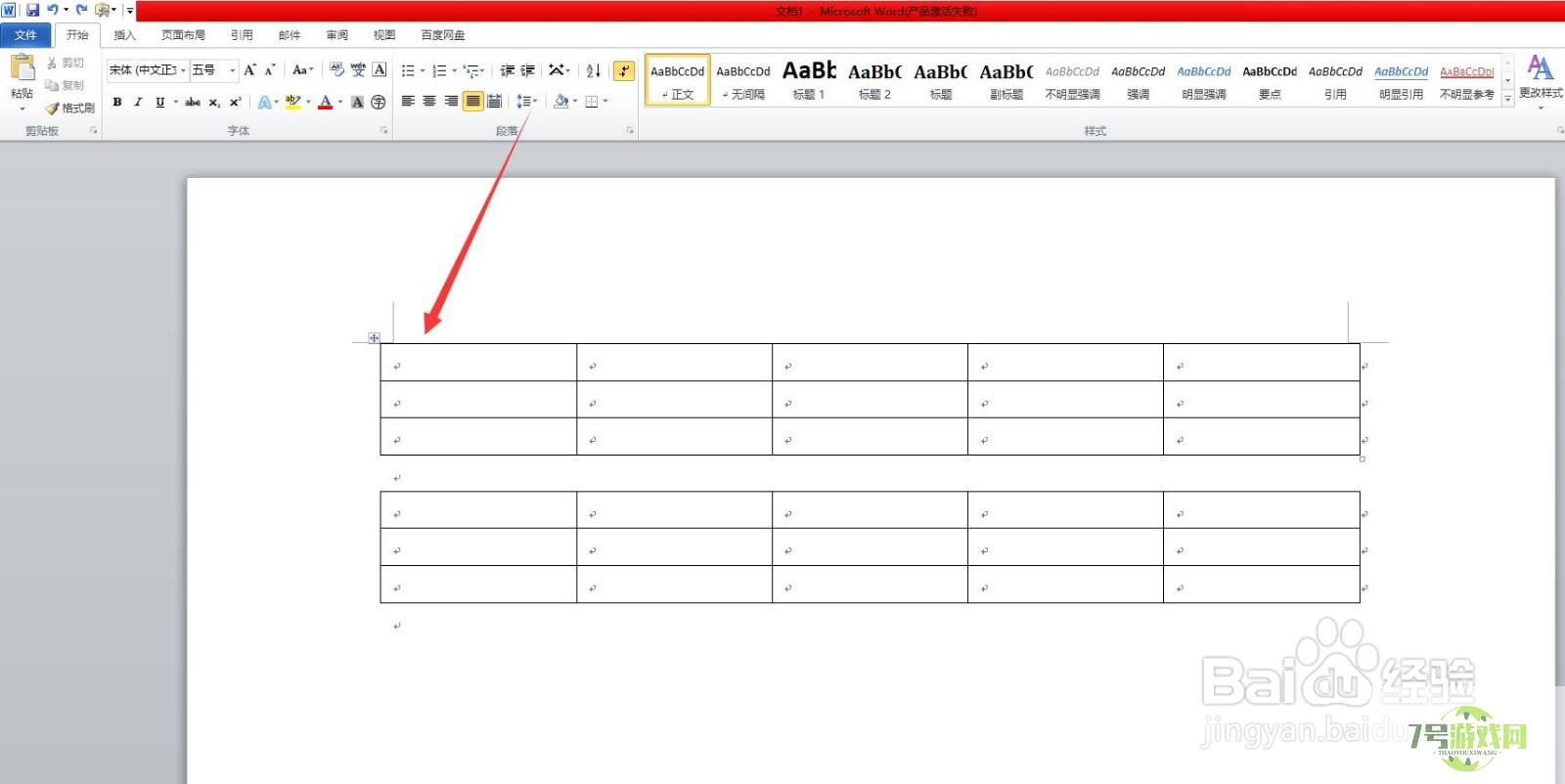Switch to the 引用 tab
This screenshot has height=784, width=1565.
pos(242,35)
